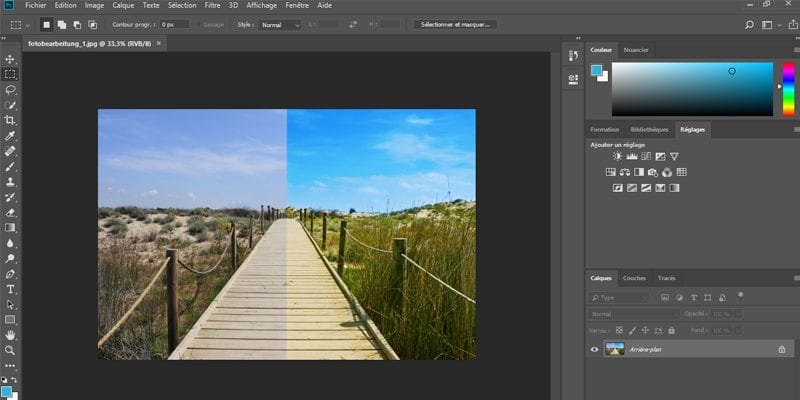Screen dimensions: 800x400
Task: Select the Crop tool
Action: coord(10,120)
